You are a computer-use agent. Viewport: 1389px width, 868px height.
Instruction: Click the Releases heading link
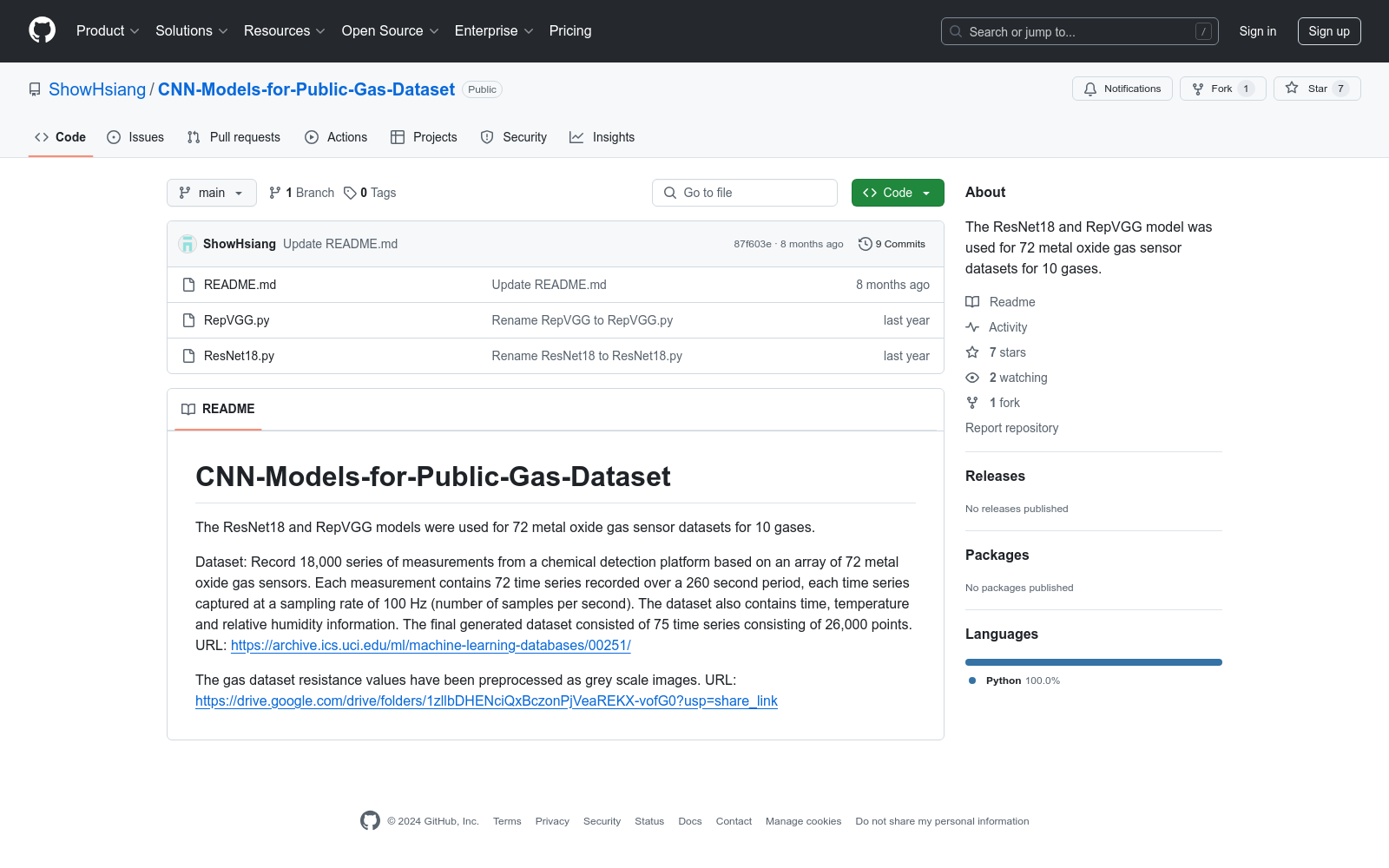click(995, 476)
